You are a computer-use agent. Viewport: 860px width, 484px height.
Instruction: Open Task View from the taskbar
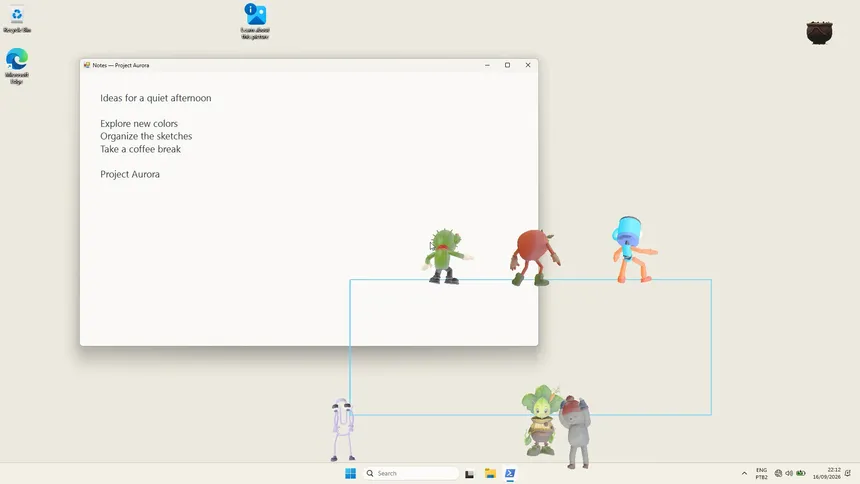pyautogui.click(x=469, y=474)
